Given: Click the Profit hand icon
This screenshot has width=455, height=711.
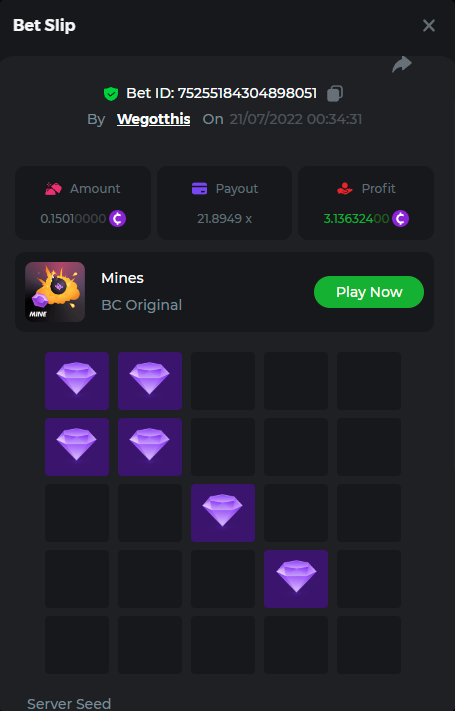Looking at the screenshot, I should [x=345, y=188].
